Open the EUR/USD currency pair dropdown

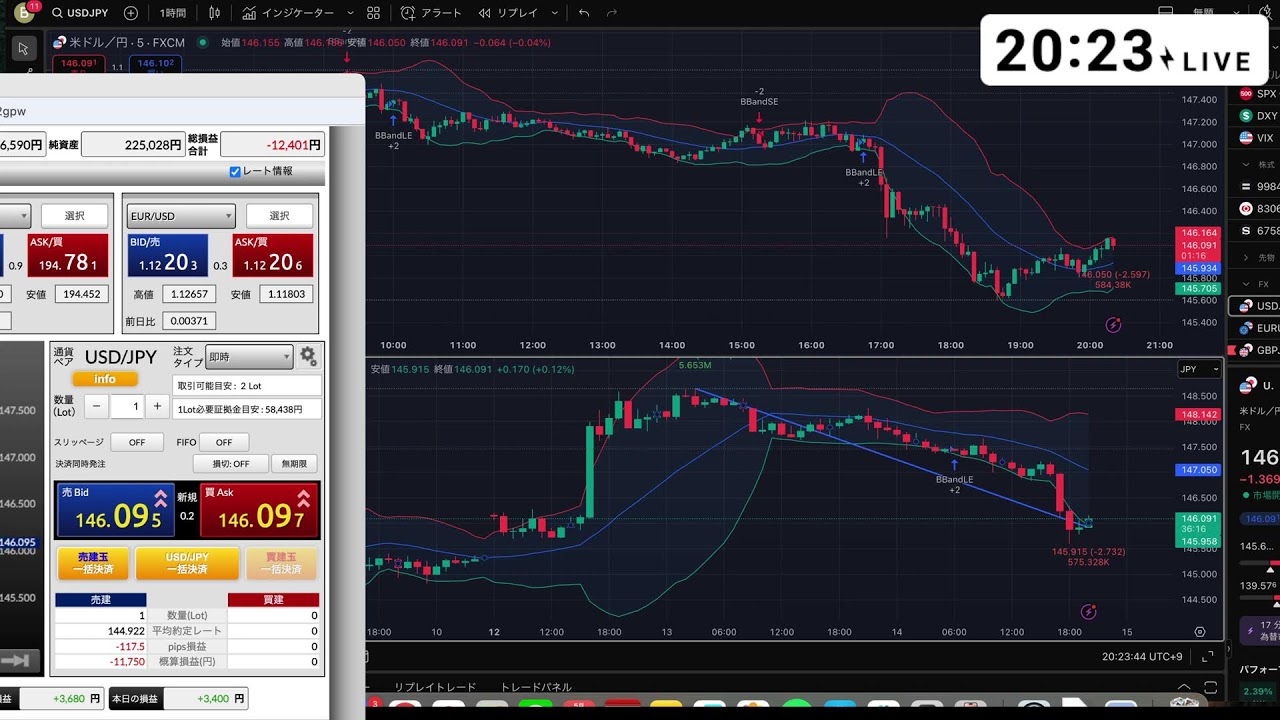pyautogui.click(x=181, y=216)
